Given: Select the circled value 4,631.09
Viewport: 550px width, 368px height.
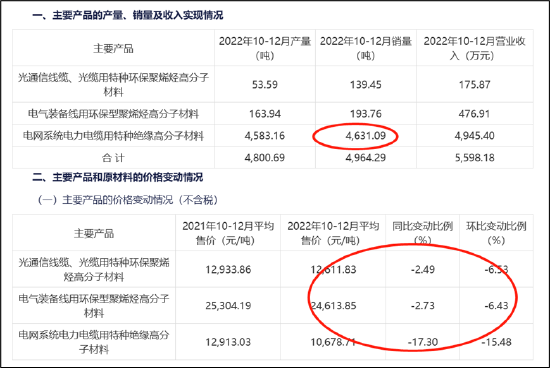Looking at the screenshot, I should coord(365,136).
